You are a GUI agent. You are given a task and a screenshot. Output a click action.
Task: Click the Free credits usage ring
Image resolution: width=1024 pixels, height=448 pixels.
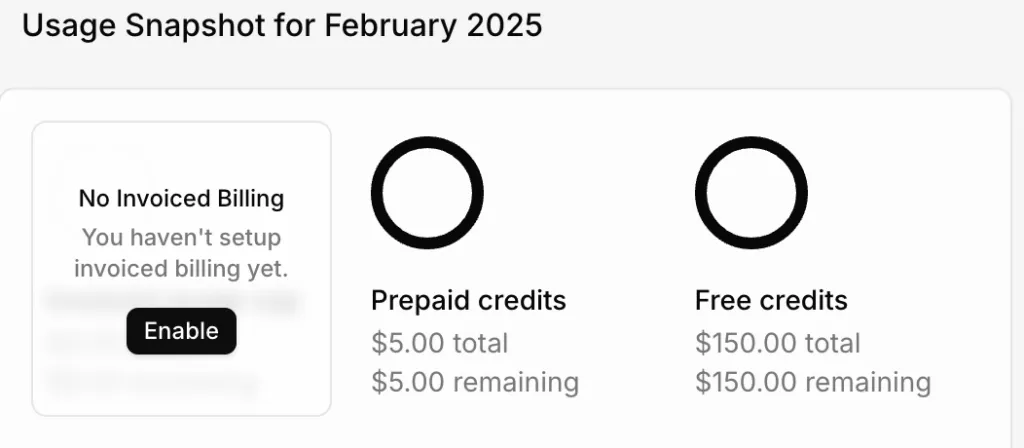(751, 191)
